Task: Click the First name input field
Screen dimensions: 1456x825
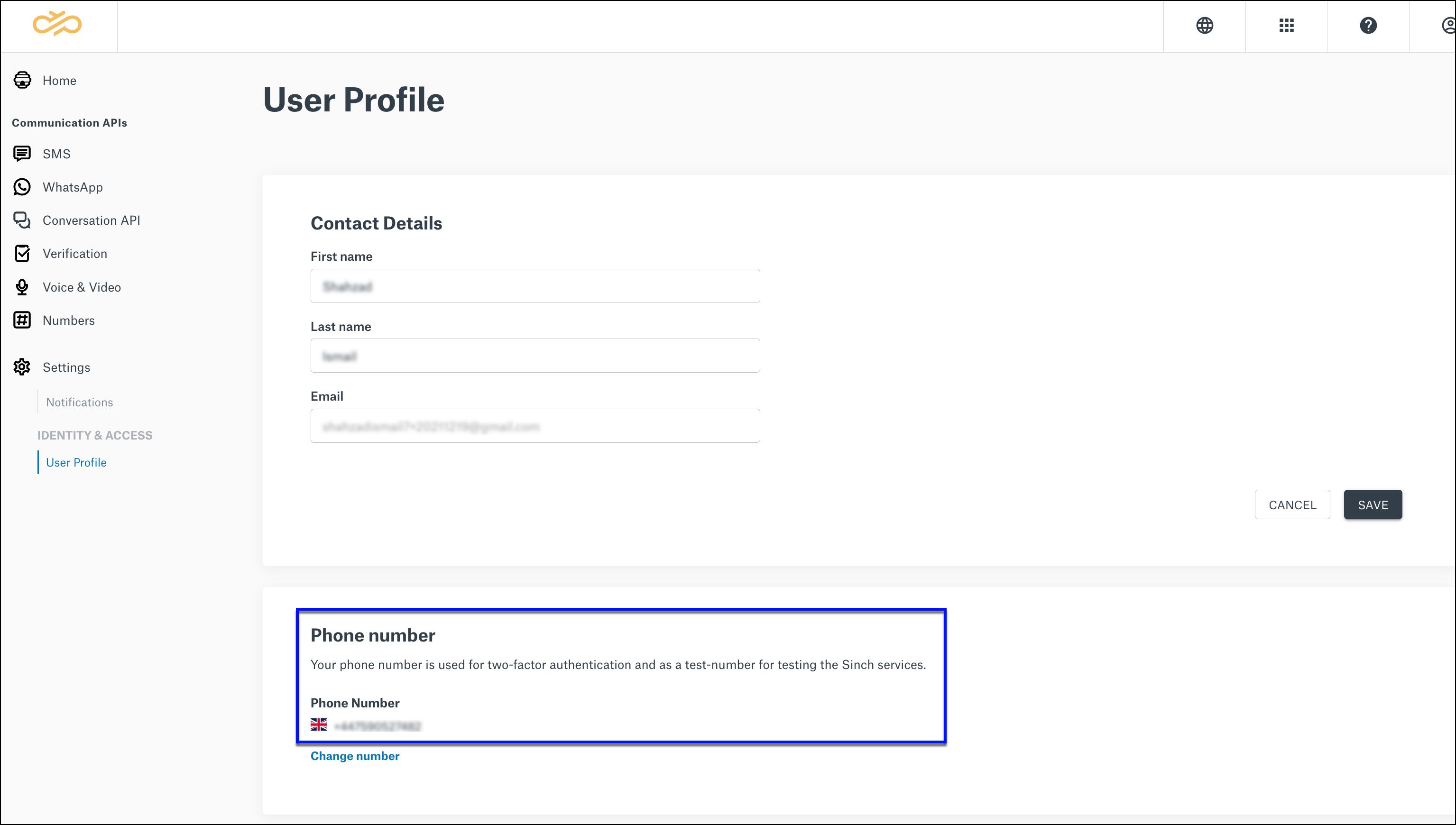Action: pyautogui.click(x=534, y=286)
